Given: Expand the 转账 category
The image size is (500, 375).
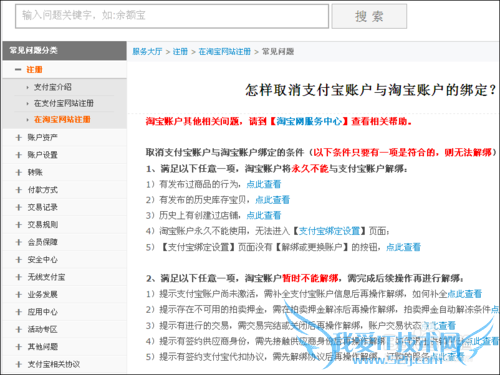Looking at the screenshot, I should (x=19, y=172).
